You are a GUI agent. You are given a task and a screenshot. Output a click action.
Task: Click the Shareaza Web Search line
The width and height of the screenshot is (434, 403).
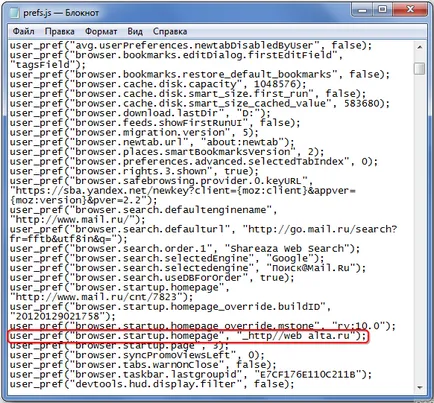(185, 248)
